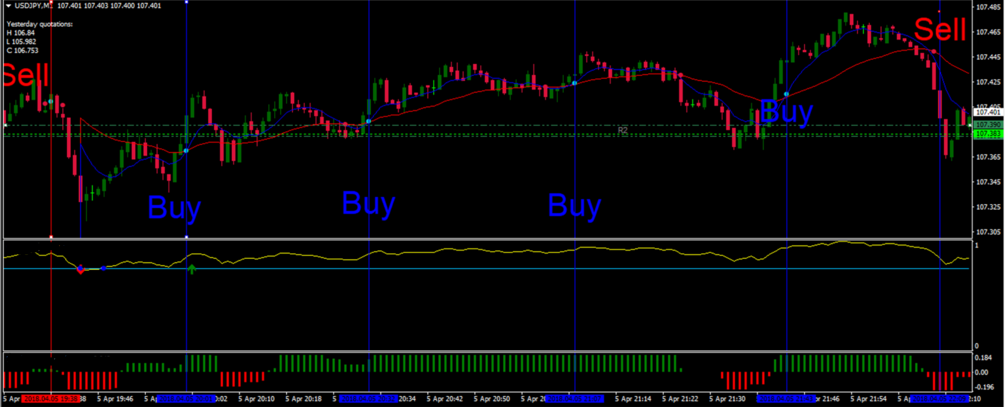Click the R2 pivot level label

click(622, 130)
